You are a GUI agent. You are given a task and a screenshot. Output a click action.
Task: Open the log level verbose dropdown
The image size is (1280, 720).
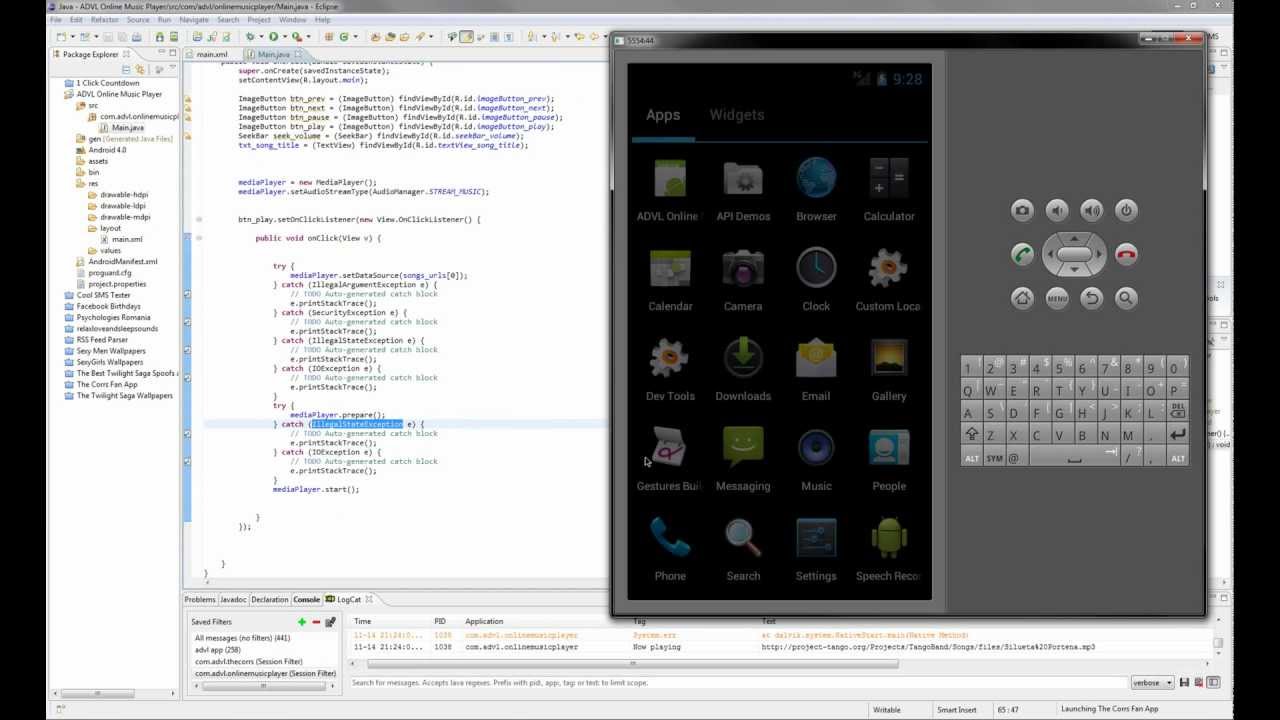point(1152,683)
